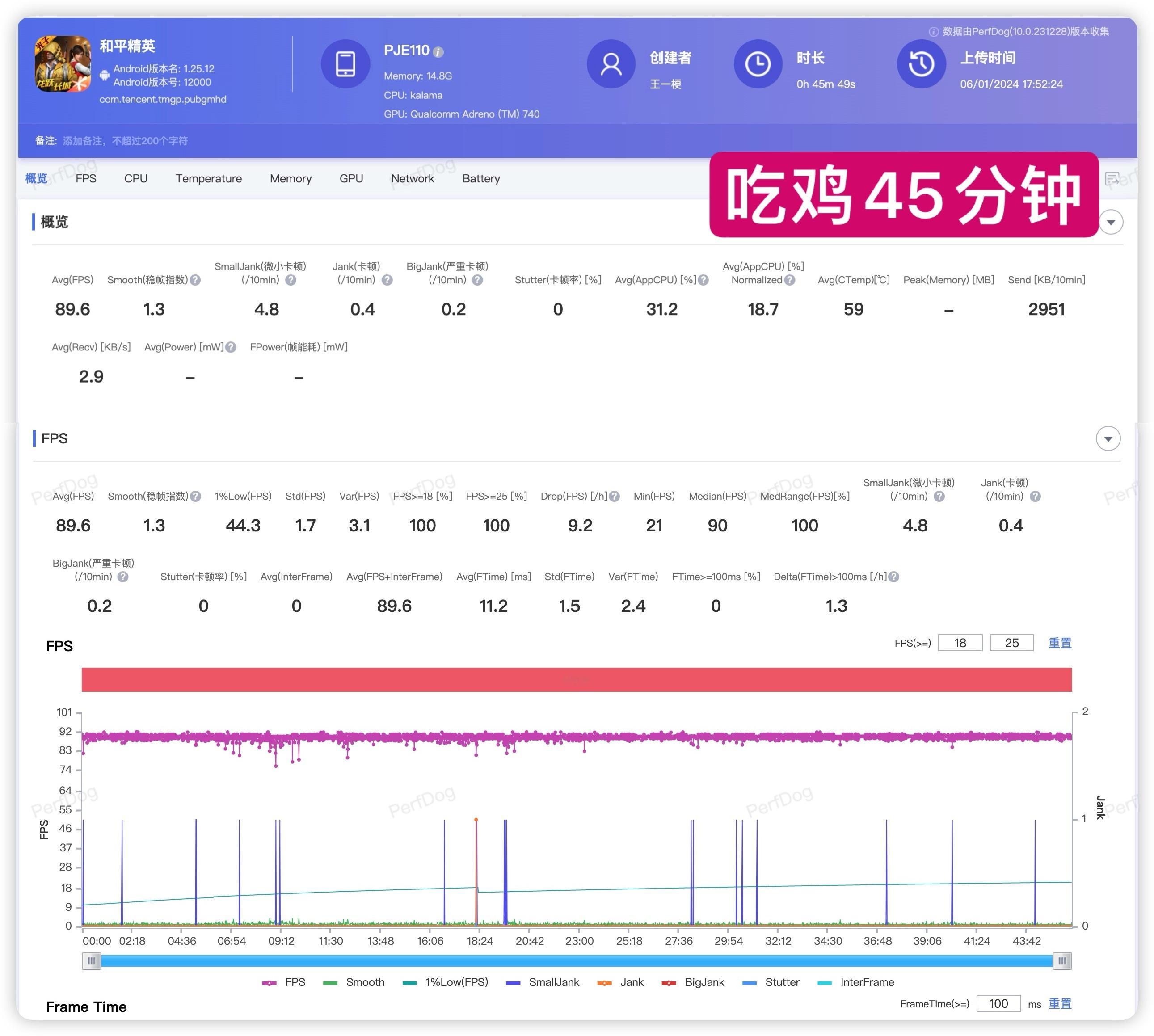Screen dimensions: 1154x1036
Task: Click help icon beside Avg(Power) [mW]
Action: (x=231, y=347)
